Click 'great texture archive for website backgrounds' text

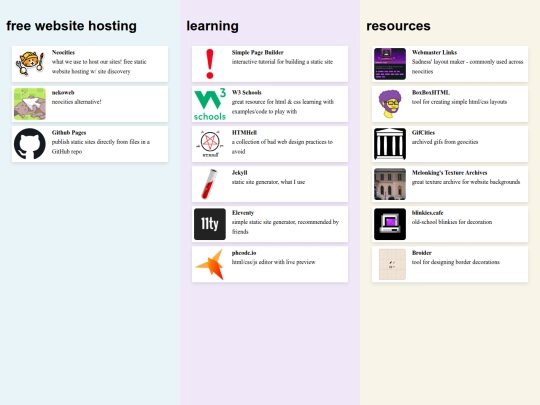466,182
